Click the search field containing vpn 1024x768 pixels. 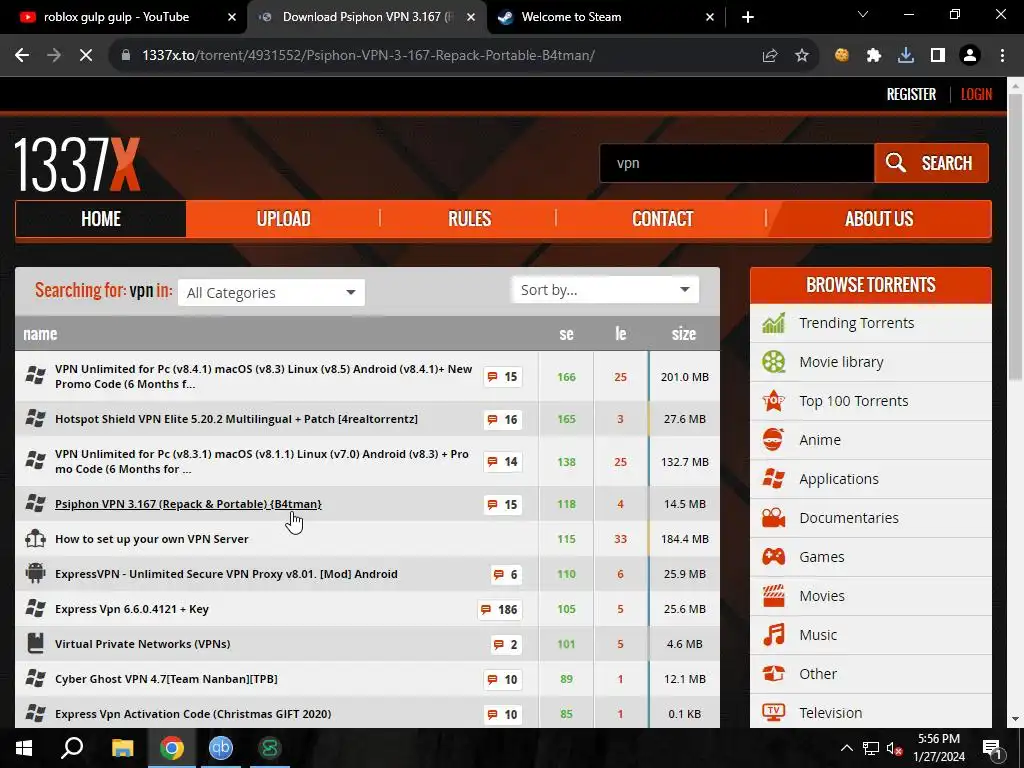[737, 163]
